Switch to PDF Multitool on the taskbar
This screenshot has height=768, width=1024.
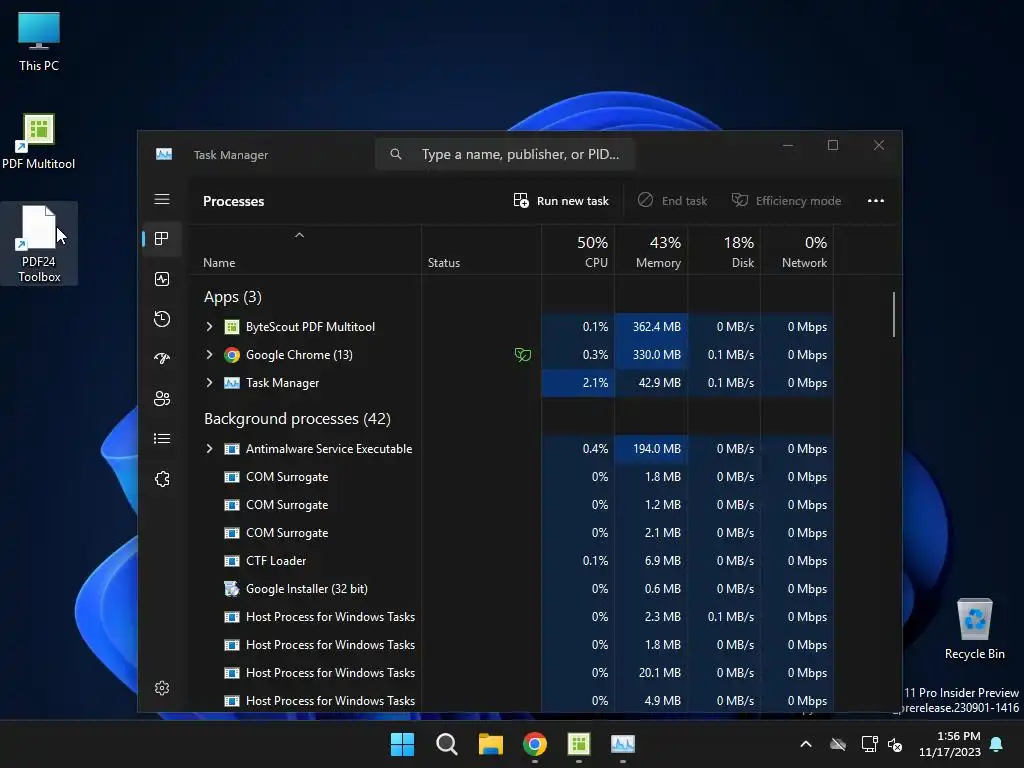pyautogui.click(x=579, y=744)
